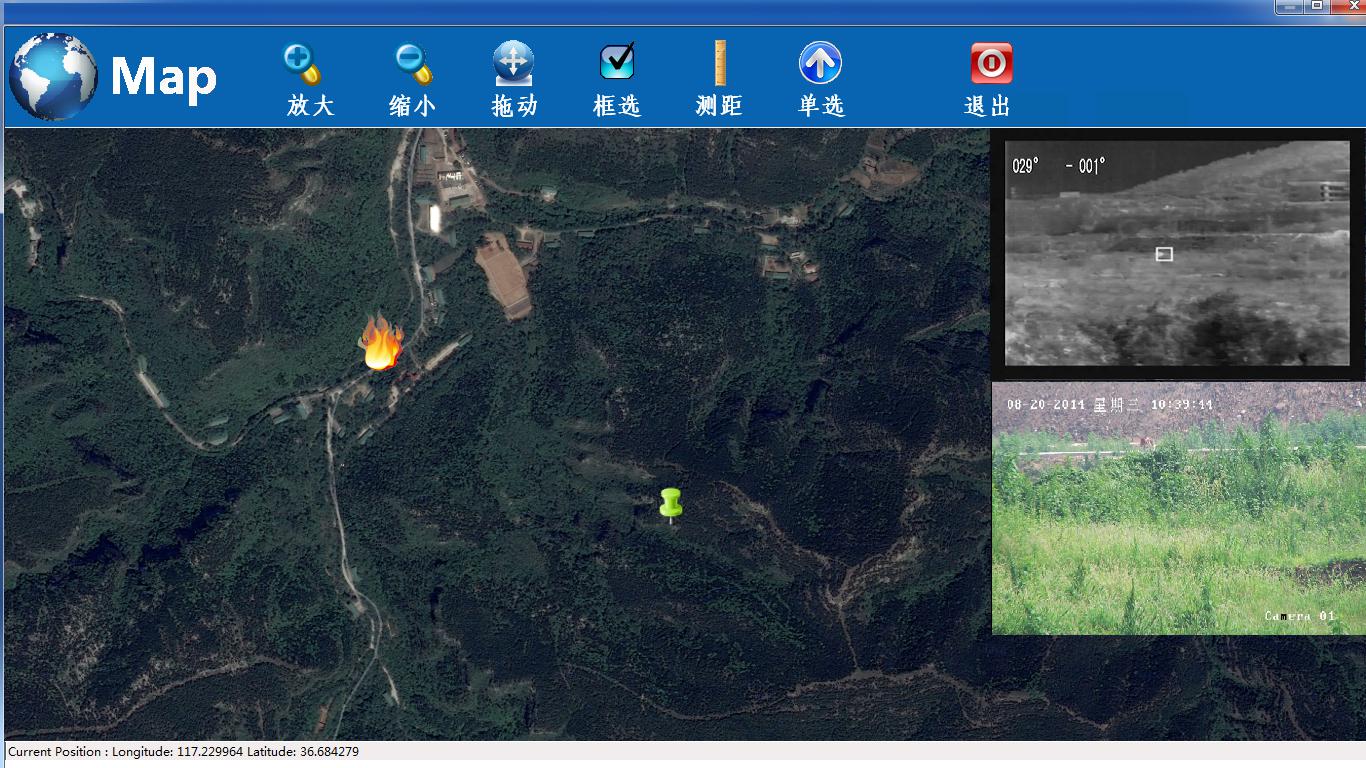Click the 放大 zoom in magnifier icon
1366x768 pixels.
click(301, 64)
